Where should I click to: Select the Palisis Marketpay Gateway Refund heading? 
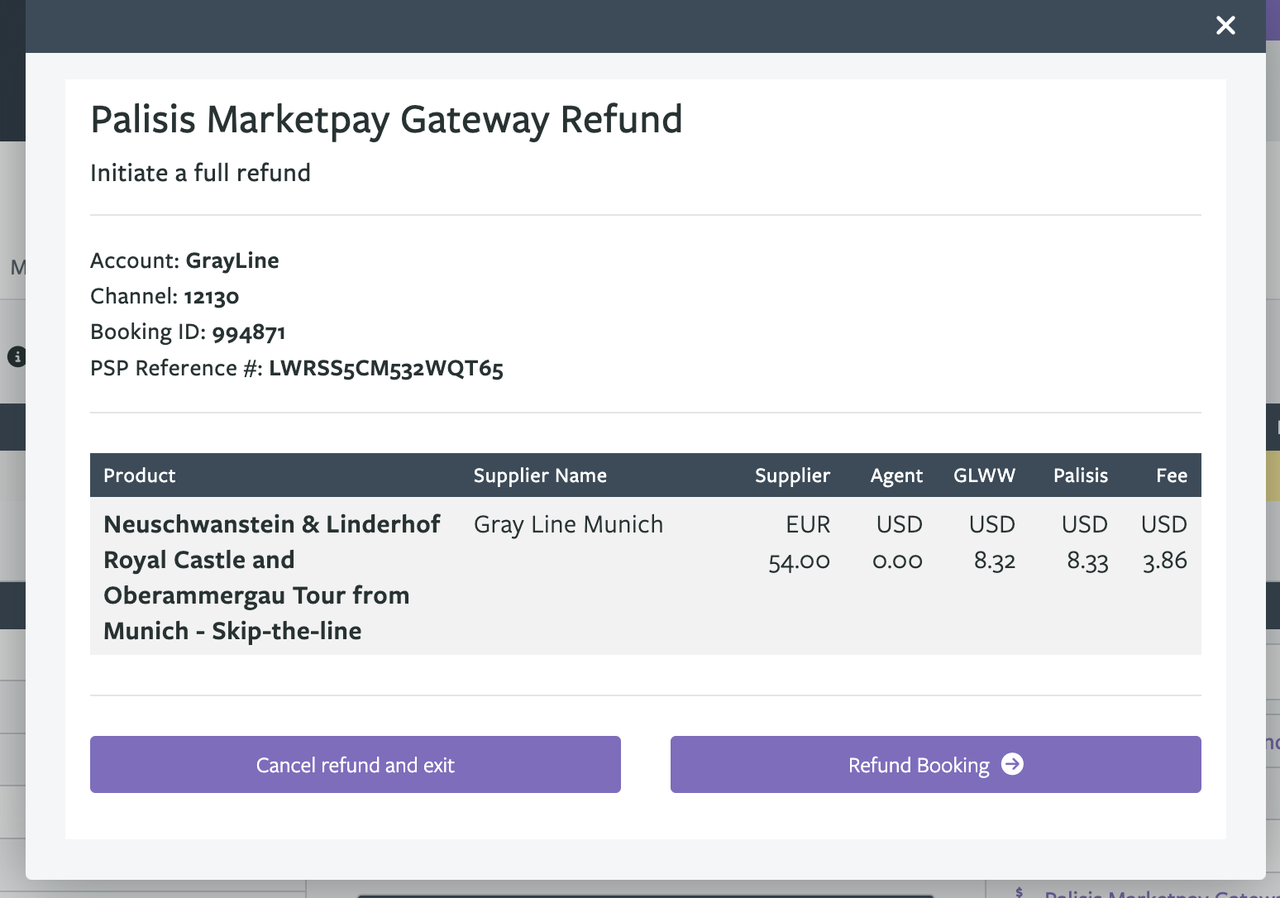point(386,119)
